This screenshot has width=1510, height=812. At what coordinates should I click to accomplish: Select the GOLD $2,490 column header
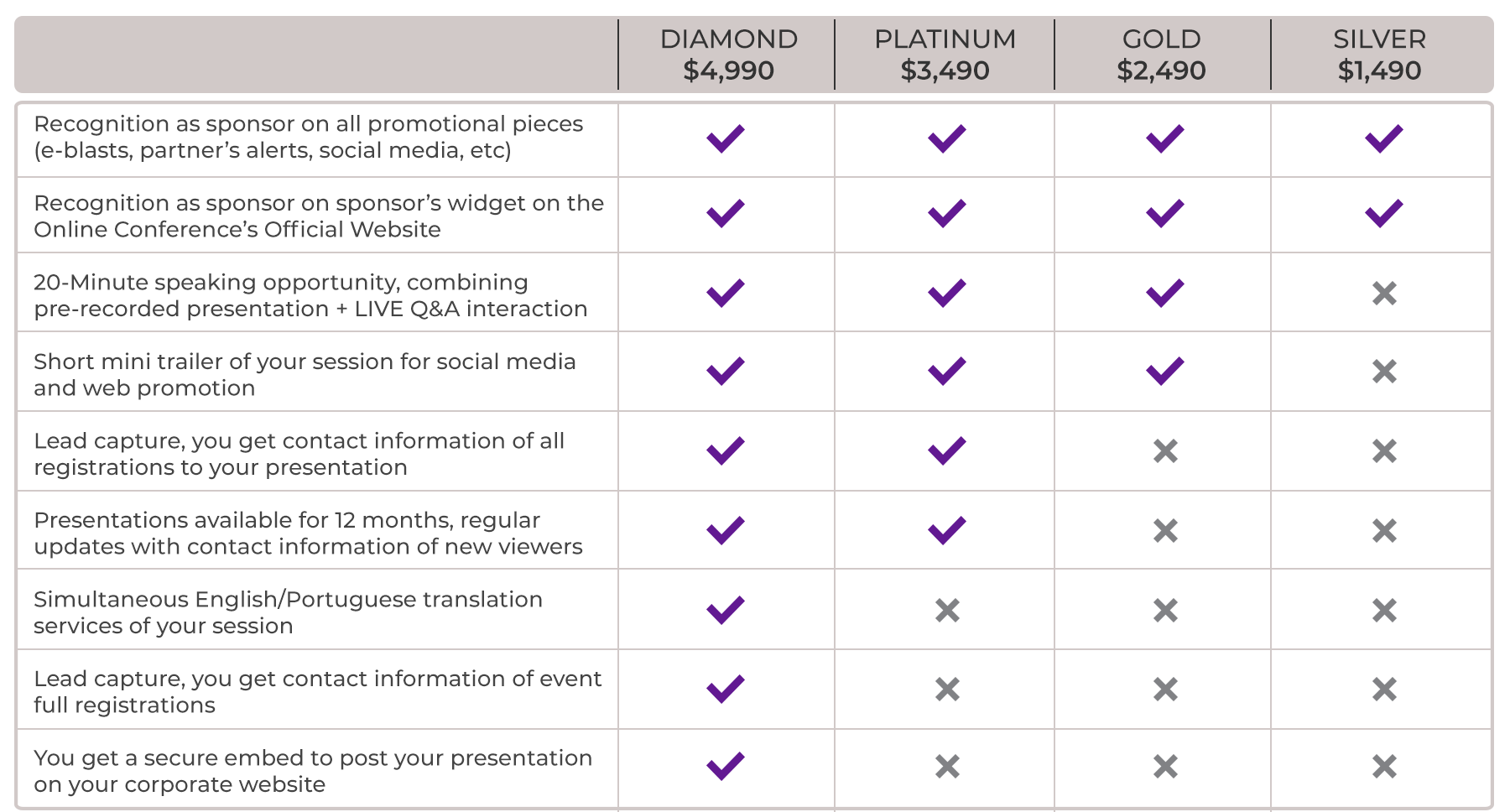pos(1161,55)
